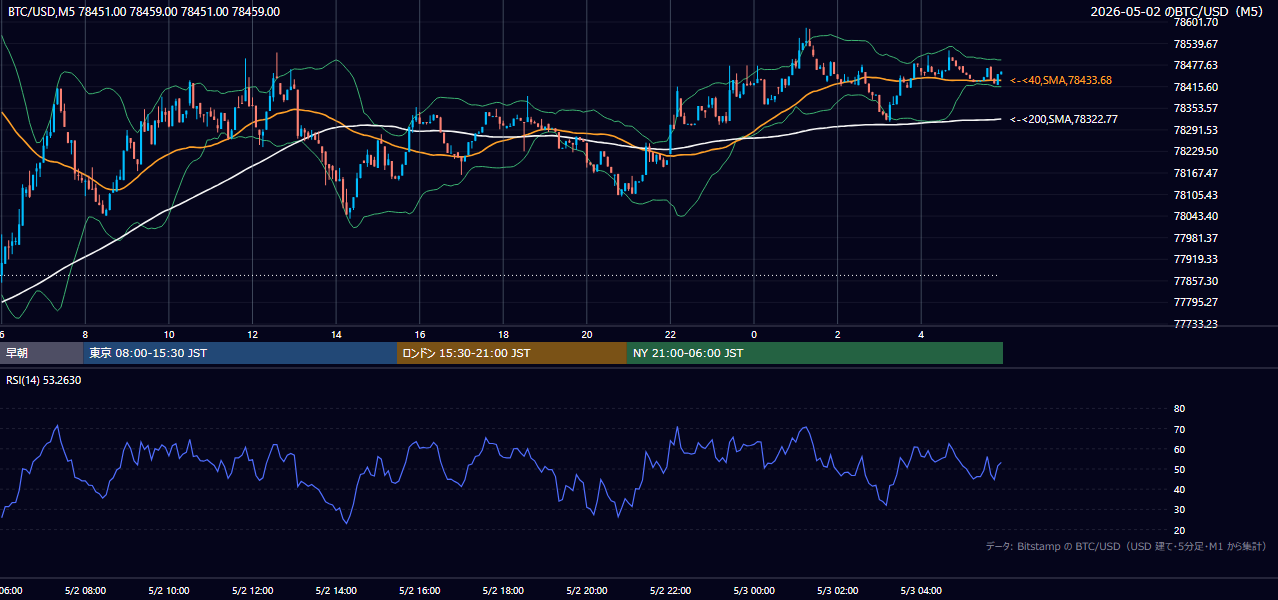Click the 5/2 22:00 date label
The height and width of the screenshot is (600, 1278).
[x=670, y=591]
